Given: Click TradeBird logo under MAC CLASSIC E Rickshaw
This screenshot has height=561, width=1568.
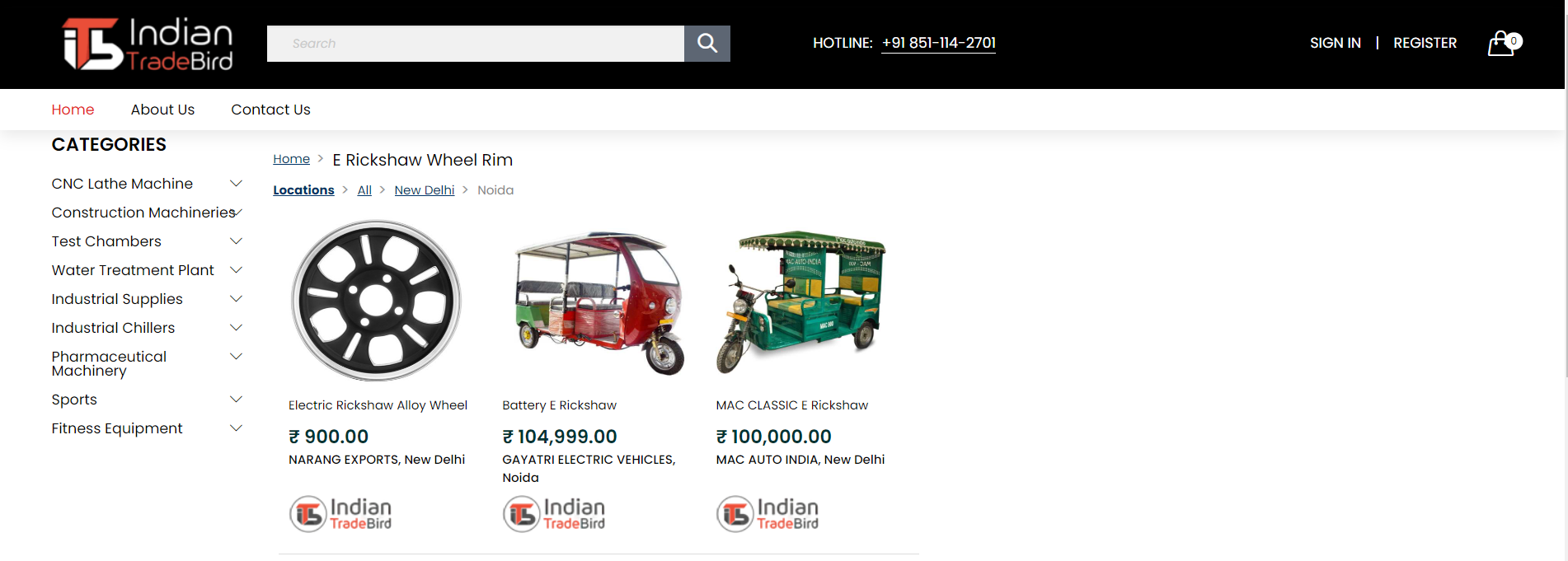Looking at the screenshot, I should pyautogui.click(x=768, y=514).
